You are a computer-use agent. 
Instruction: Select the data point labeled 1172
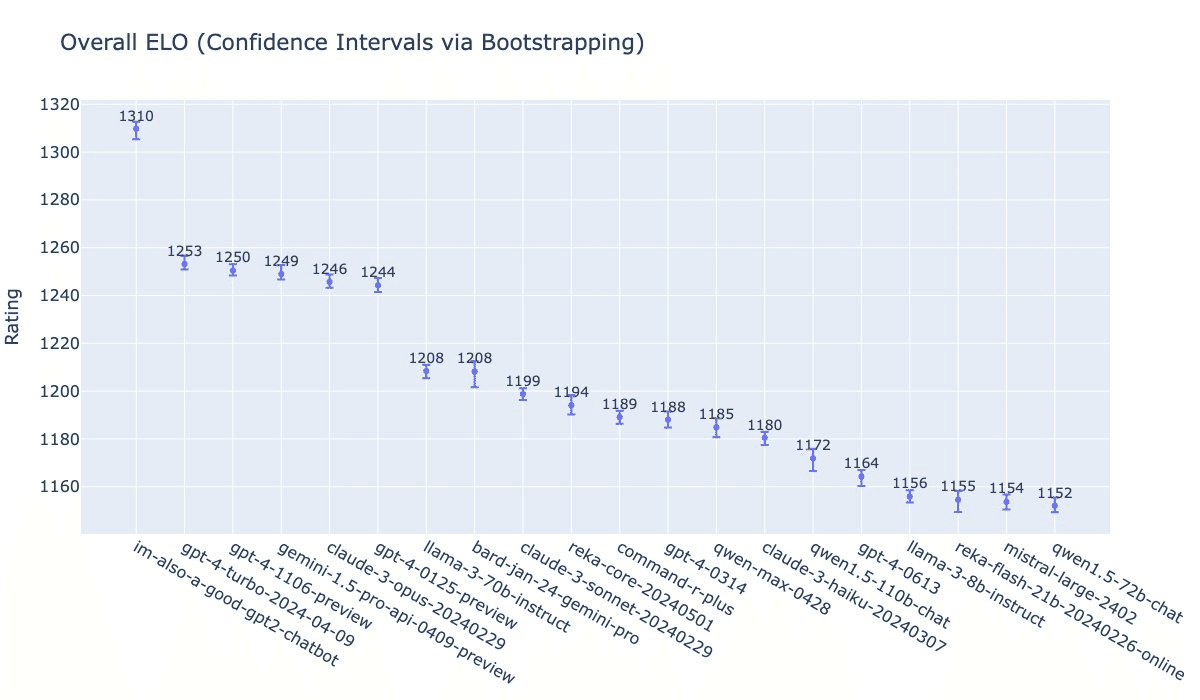click(x=813, y=458)
